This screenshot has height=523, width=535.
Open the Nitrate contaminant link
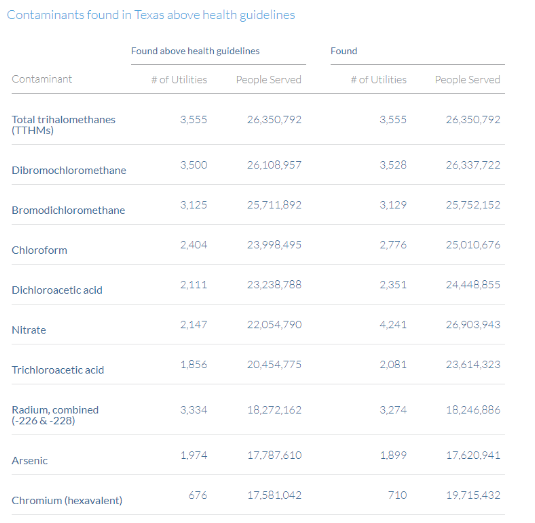pyautogui.click(x=29, y=330)
